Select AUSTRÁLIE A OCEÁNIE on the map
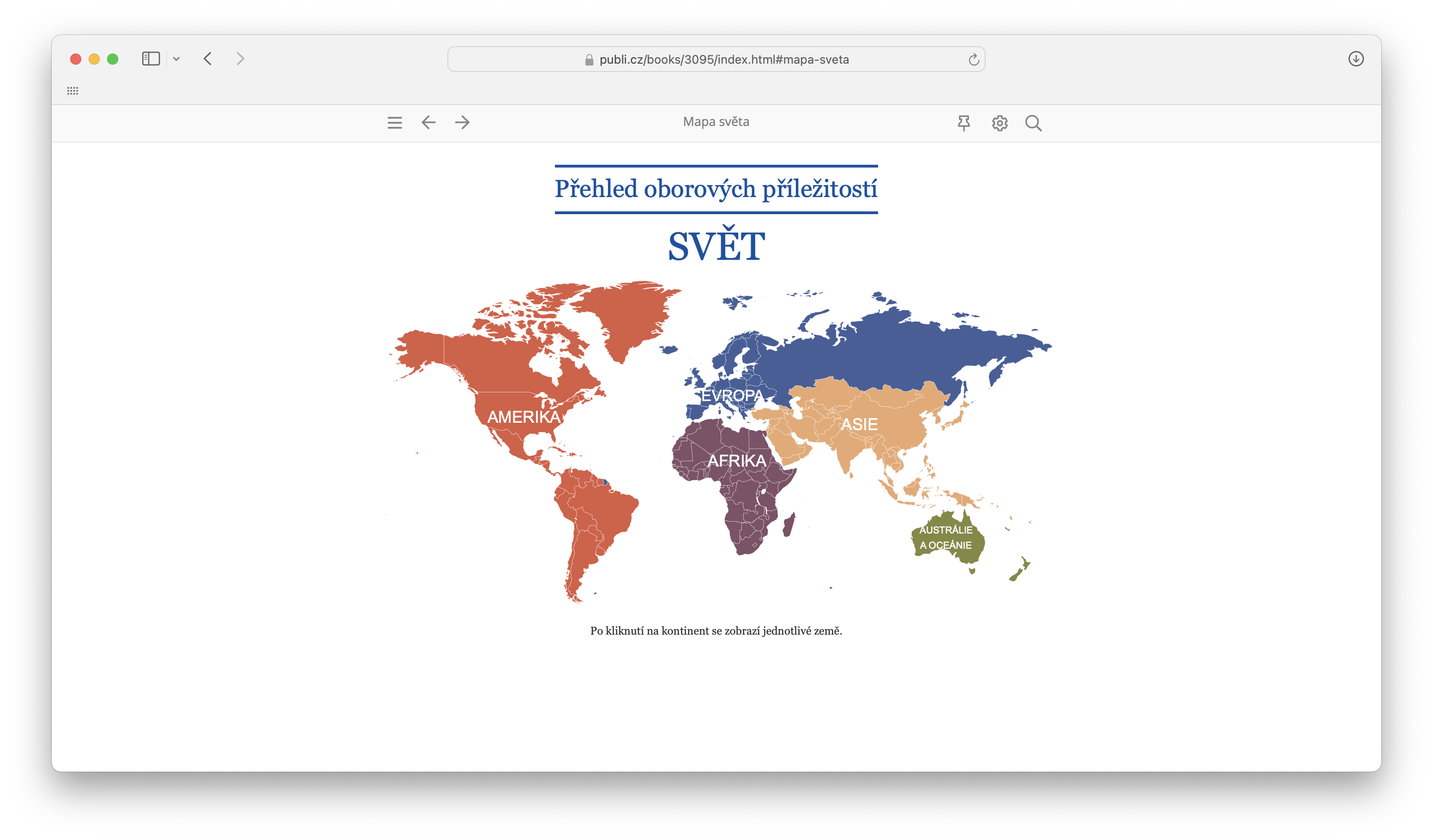Screen dimensions: 1433x840 coord(945,538)
